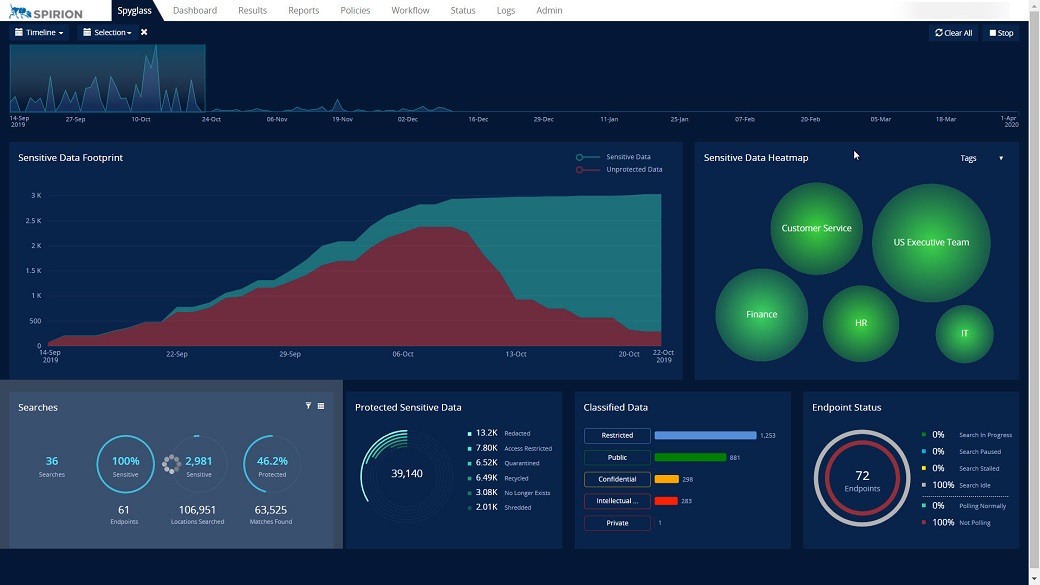Click the Selection calendar icon
The image size is (1040, 585).
tap(87, 32)
